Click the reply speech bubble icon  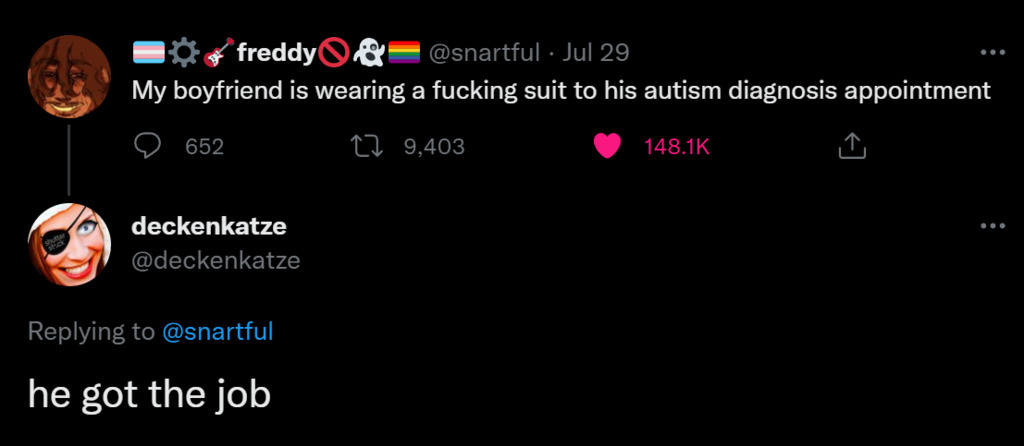(148, 147)
